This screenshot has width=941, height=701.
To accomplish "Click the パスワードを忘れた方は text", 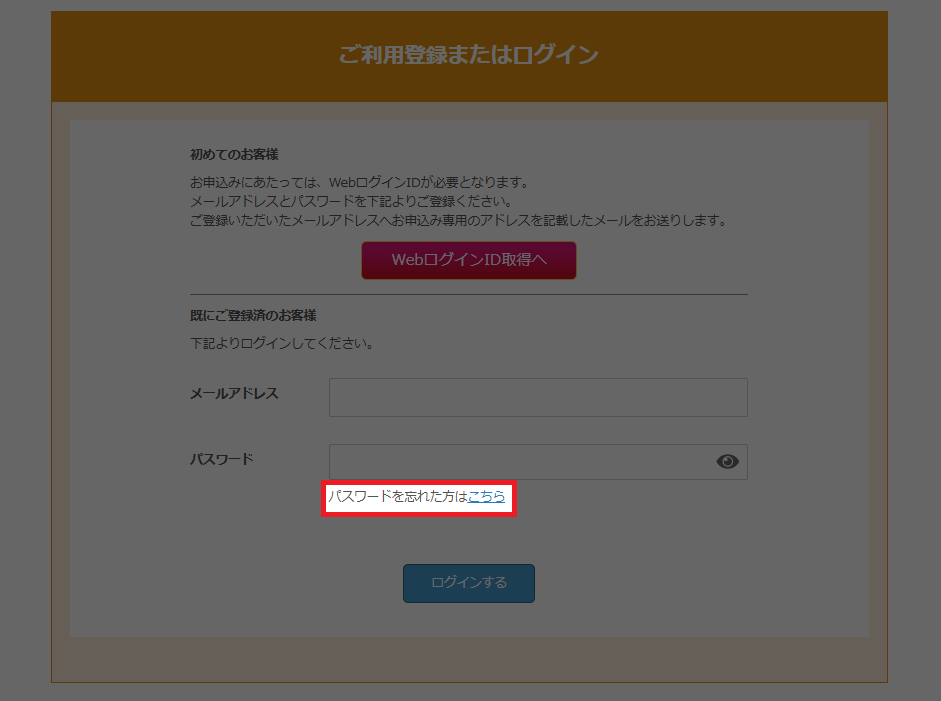I will [398, 496].
